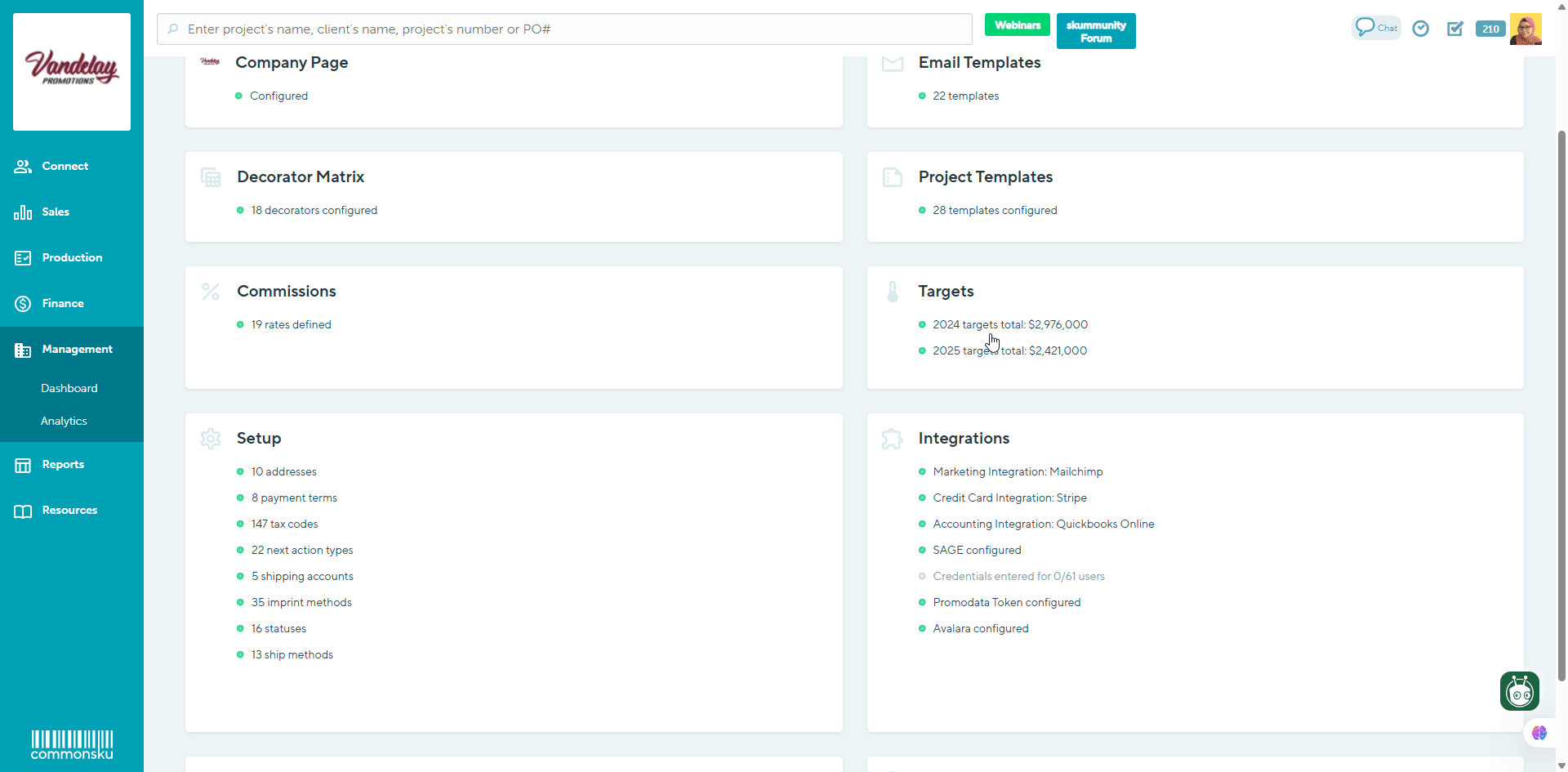Click the compose note icon in header

(x=1454, y=29)
